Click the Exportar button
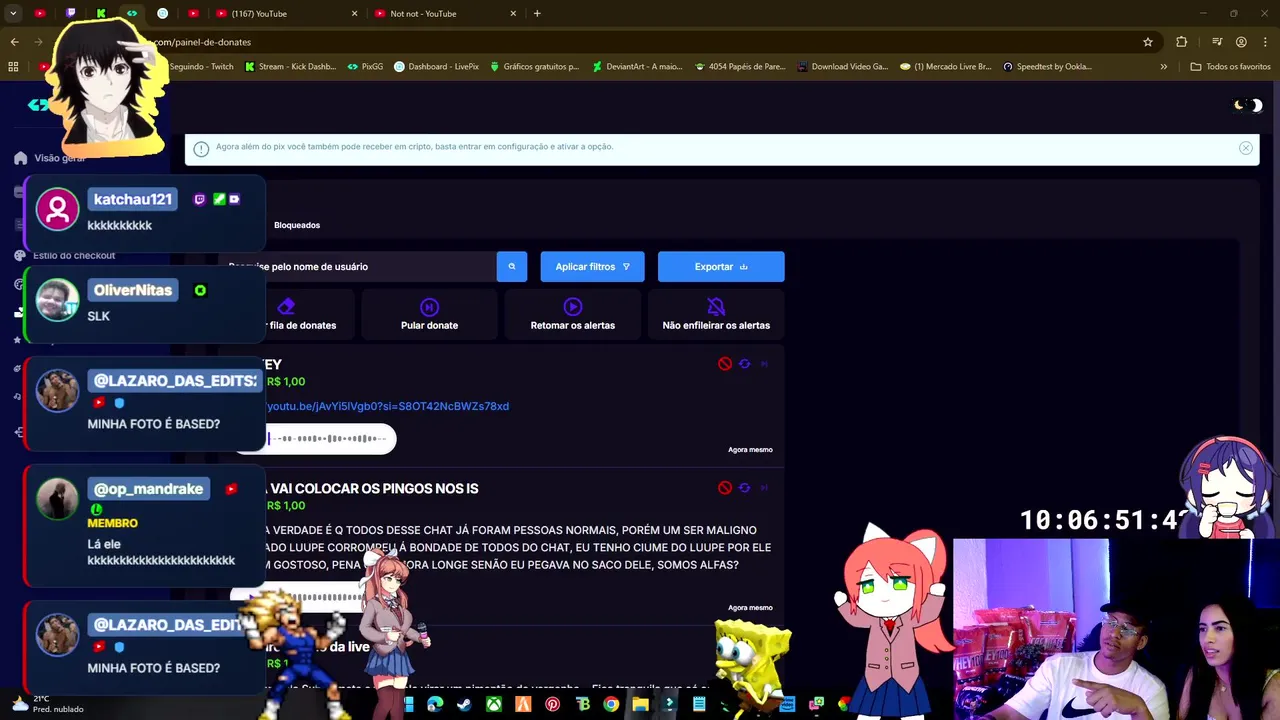The width and height of the screenshot is (1280, 720). click(x=721, y=267)
